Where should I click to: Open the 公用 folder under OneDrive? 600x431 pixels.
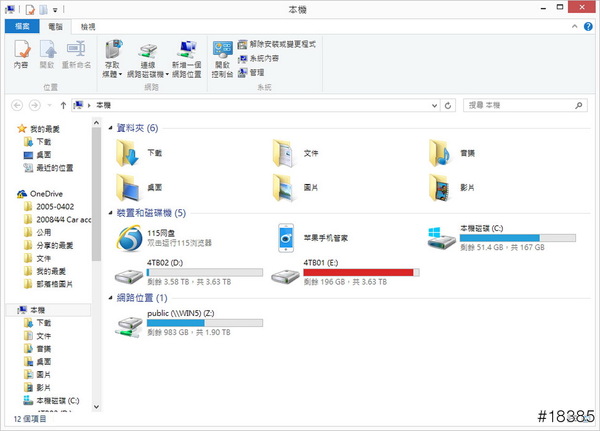(x=37, y=232)
